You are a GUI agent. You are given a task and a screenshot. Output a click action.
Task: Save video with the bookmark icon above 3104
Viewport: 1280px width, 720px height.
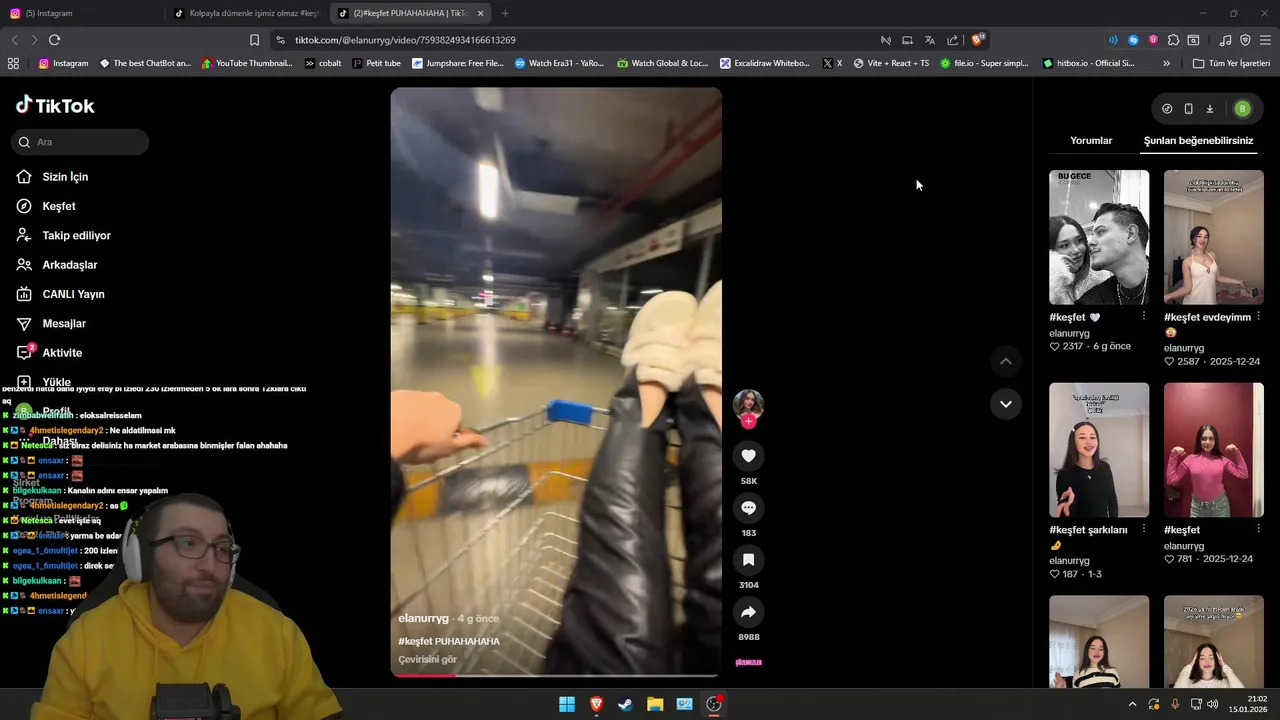pyautogui.click(x=748, y=560)
